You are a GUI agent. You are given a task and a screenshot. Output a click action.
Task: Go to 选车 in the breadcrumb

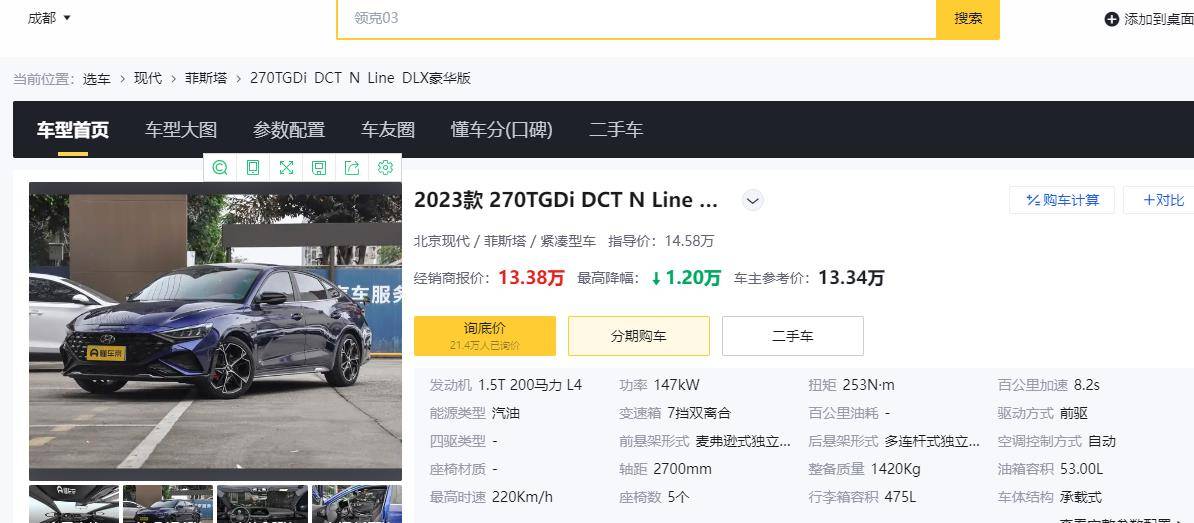[x=97, y=78]
